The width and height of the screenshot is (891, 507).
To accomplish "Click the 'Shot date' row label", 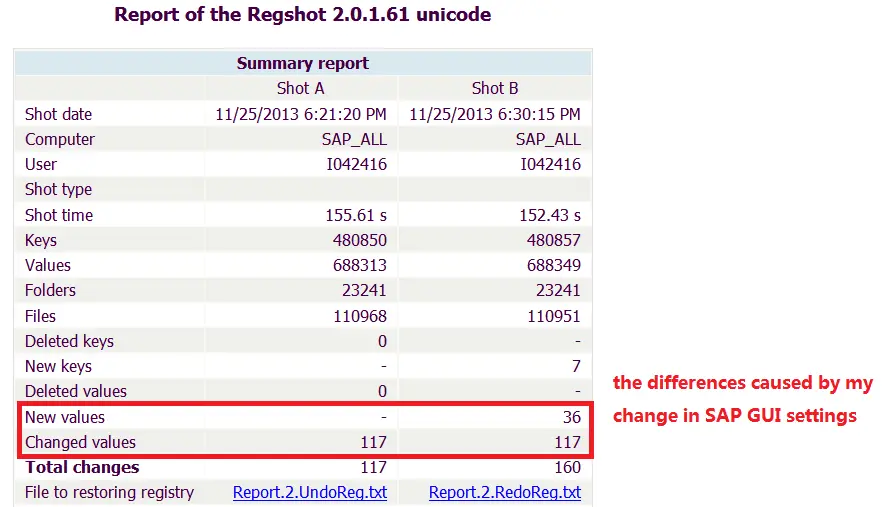I will coord(58,114).
